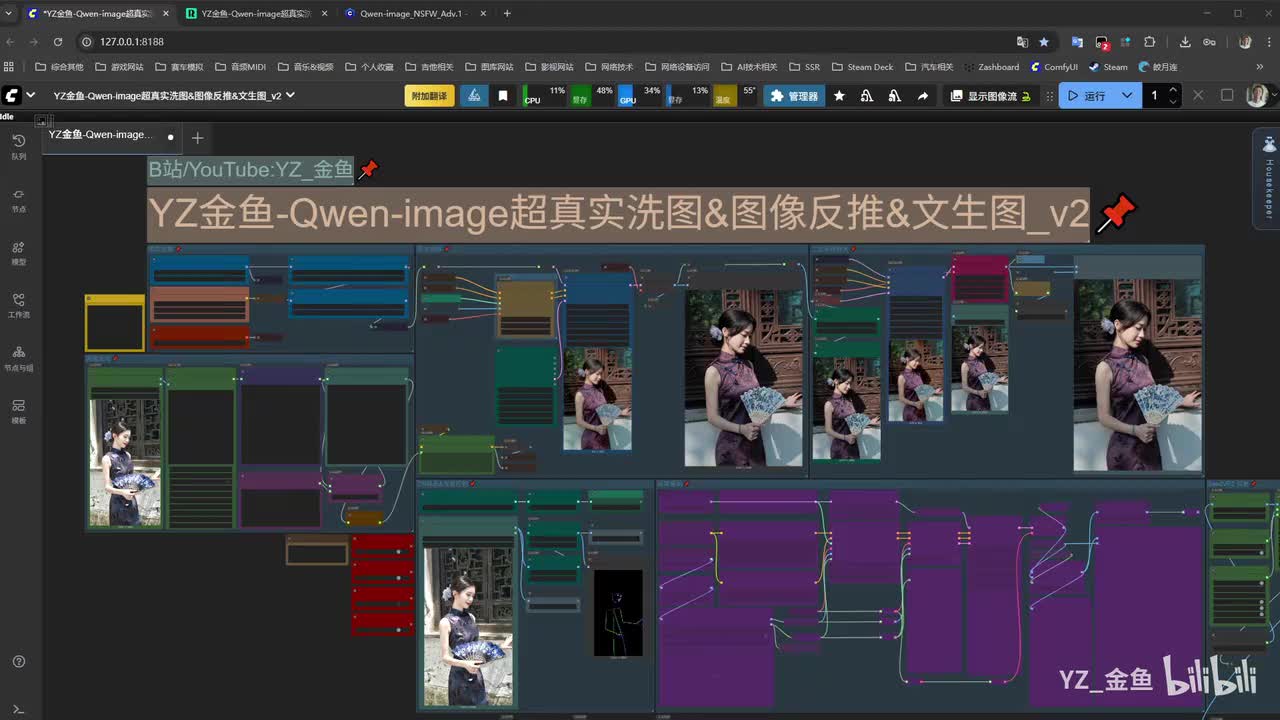The height and width of the screenshot is (720, 1280).
Task: Decrease the queue batch count stepper
Action: [1173, 101]
